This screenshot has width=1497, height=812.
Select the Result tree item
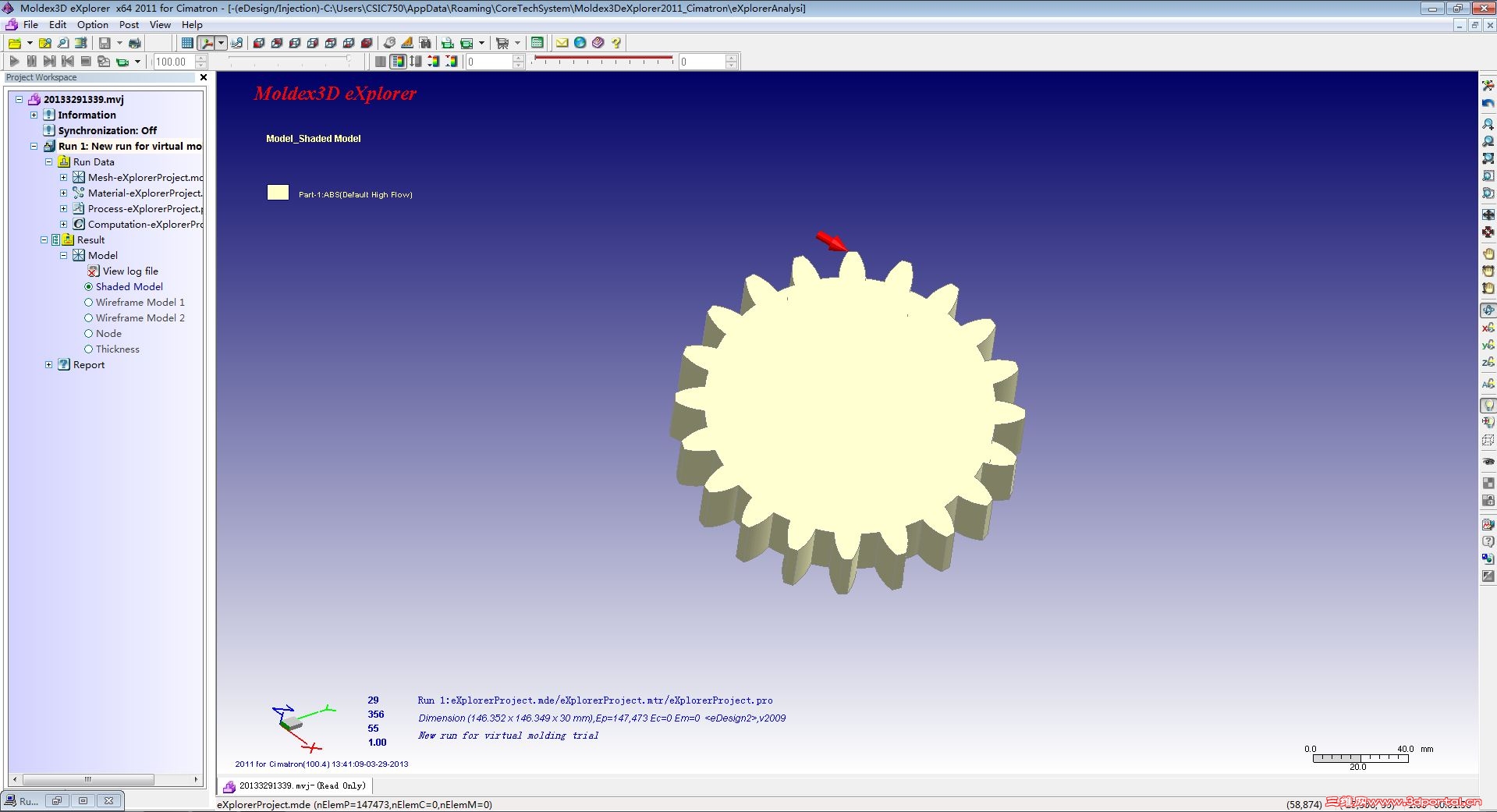(x=90, y=239)
